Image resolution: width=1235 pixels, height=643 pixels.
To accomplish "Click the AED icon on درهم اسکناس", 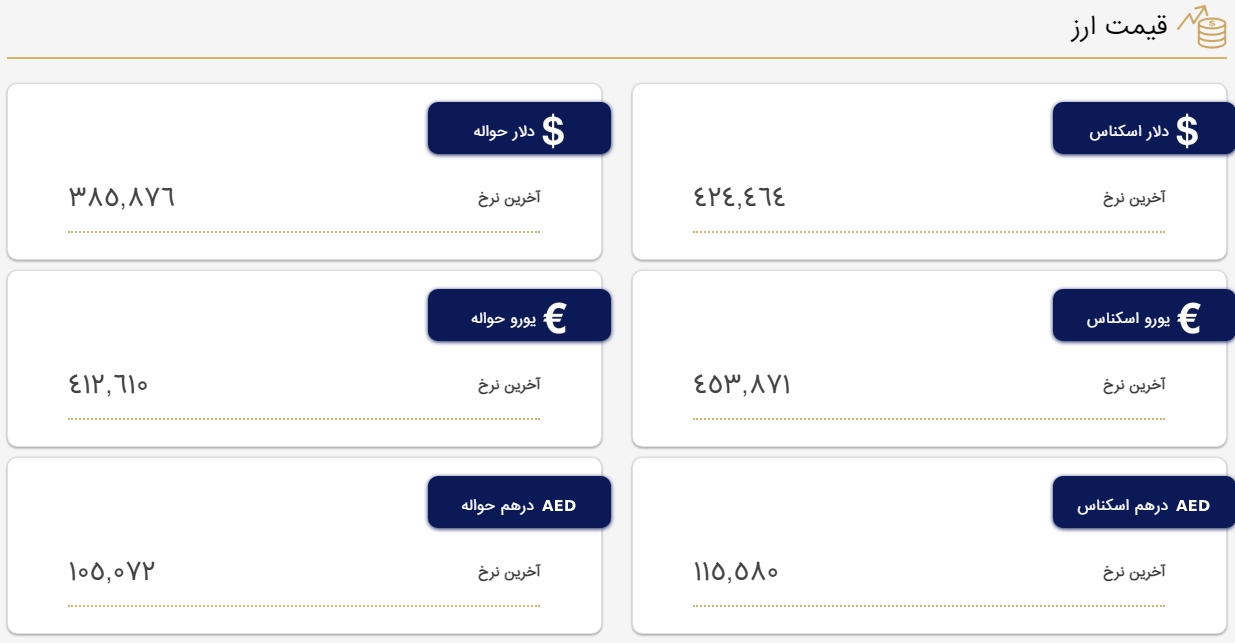I will click(1193, 506).
